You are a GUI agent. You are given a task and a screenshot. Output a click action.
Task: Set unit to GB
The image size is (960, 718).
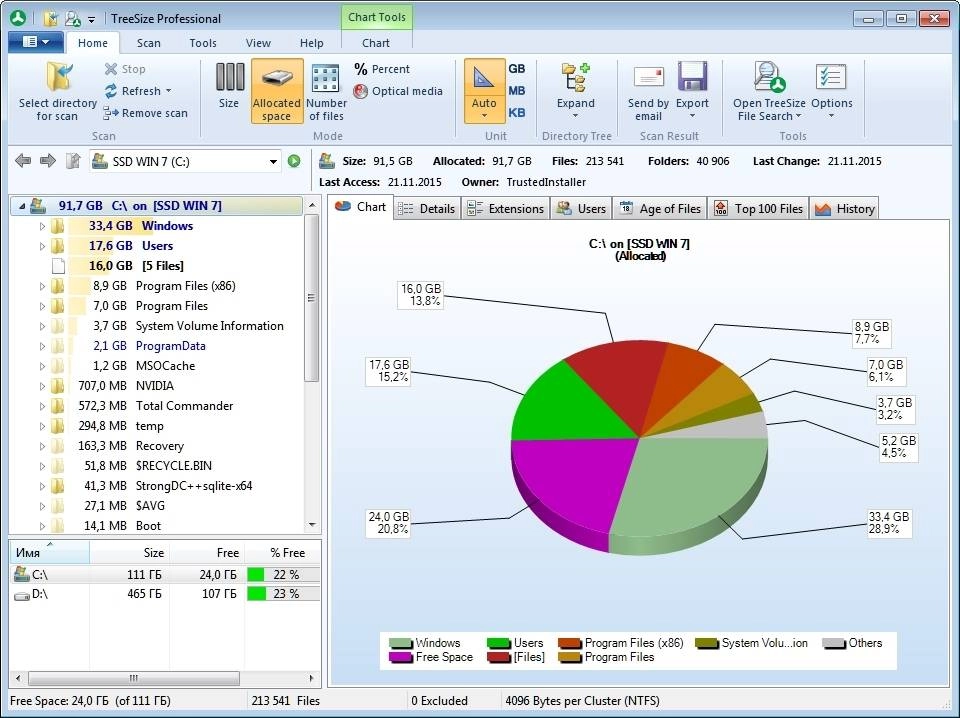click(517, 69)
